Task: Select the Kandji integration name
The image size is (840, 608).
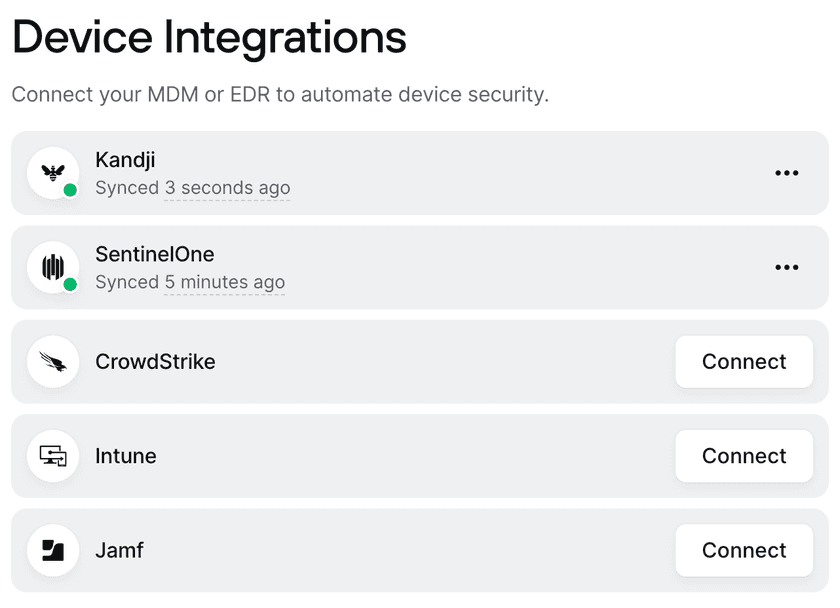Action: [125, 160]
